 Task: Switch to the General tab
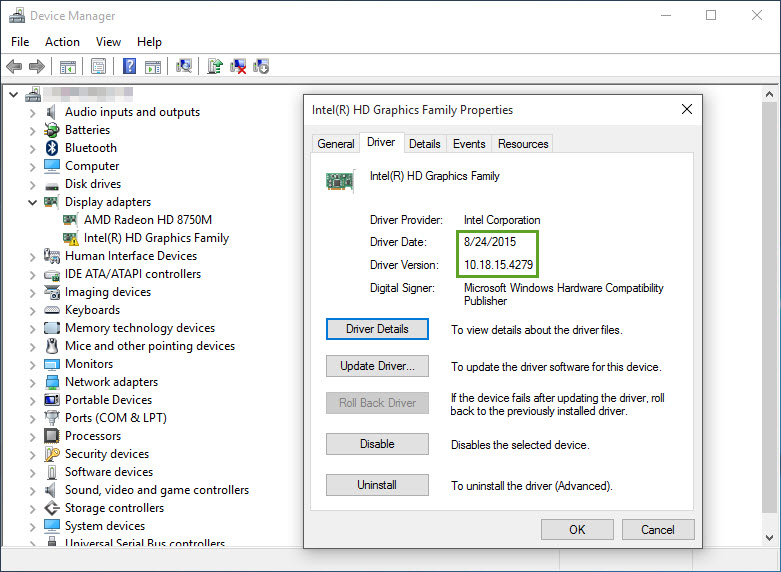pos(336,144)
